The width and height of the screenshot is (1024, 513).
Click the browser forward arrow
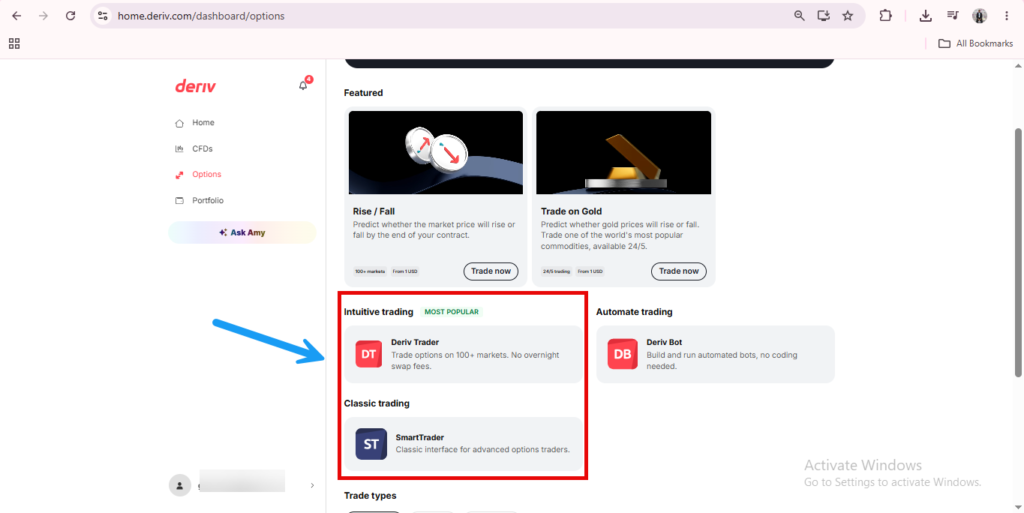44,16
